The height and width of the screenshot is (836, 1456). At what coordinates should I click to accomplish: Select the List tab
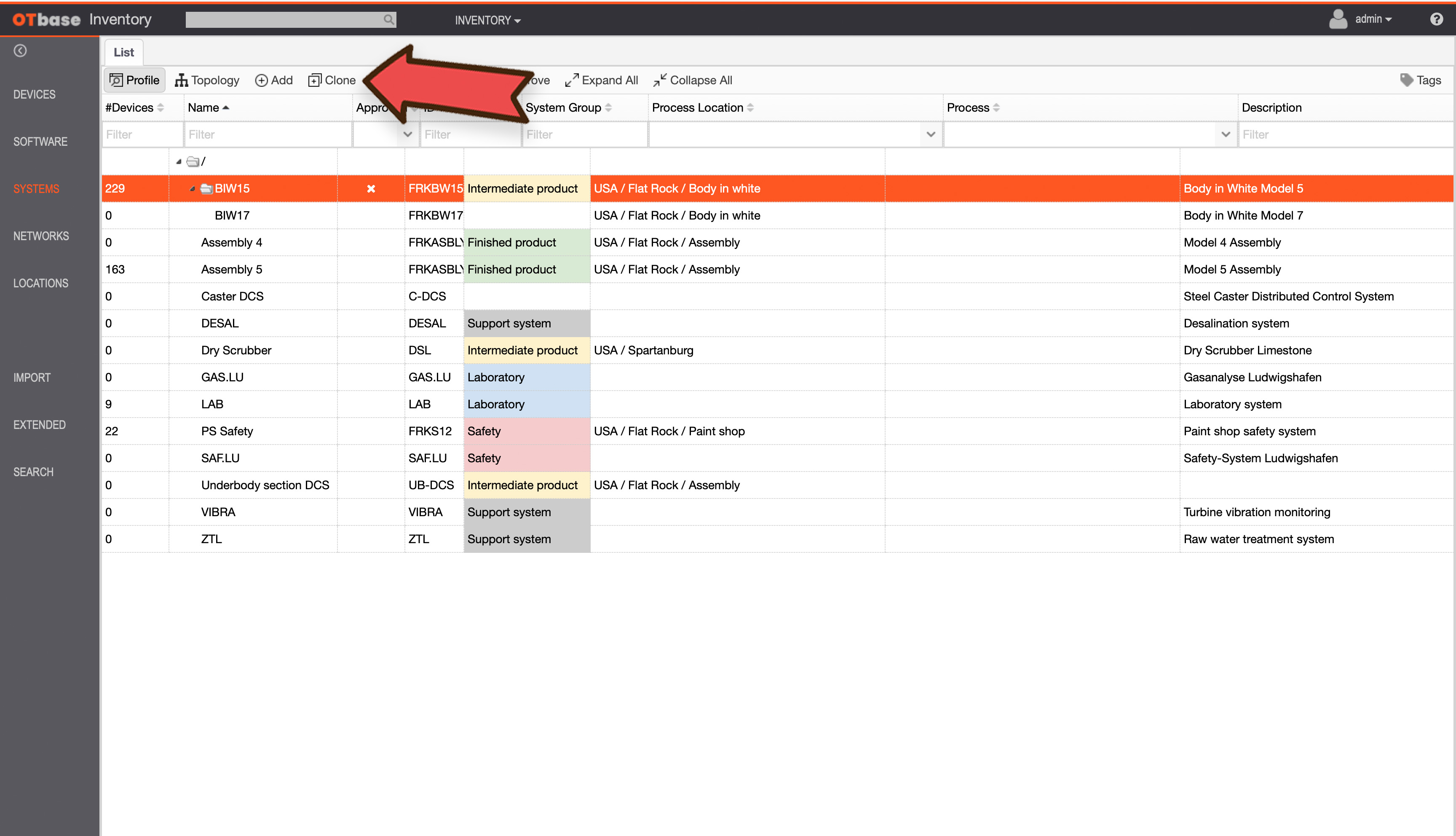[x=123, y=52]
